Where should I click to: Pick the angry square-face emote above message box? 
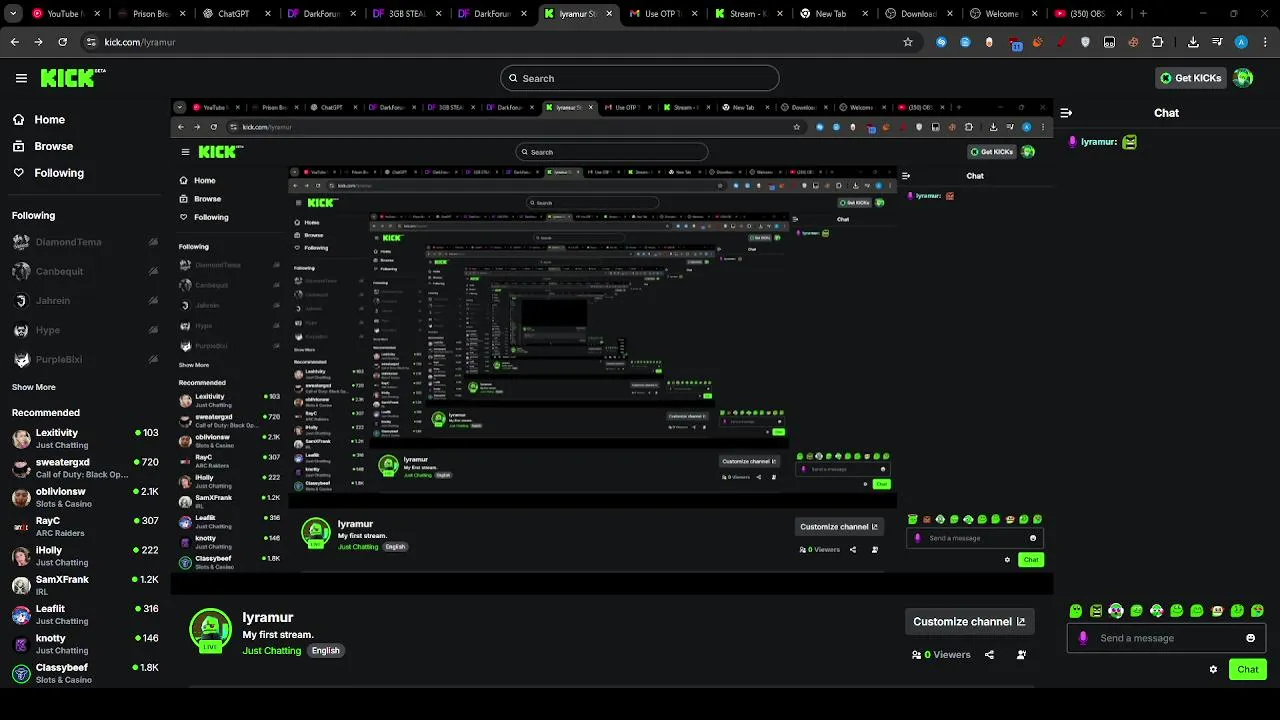(1096, 611)
